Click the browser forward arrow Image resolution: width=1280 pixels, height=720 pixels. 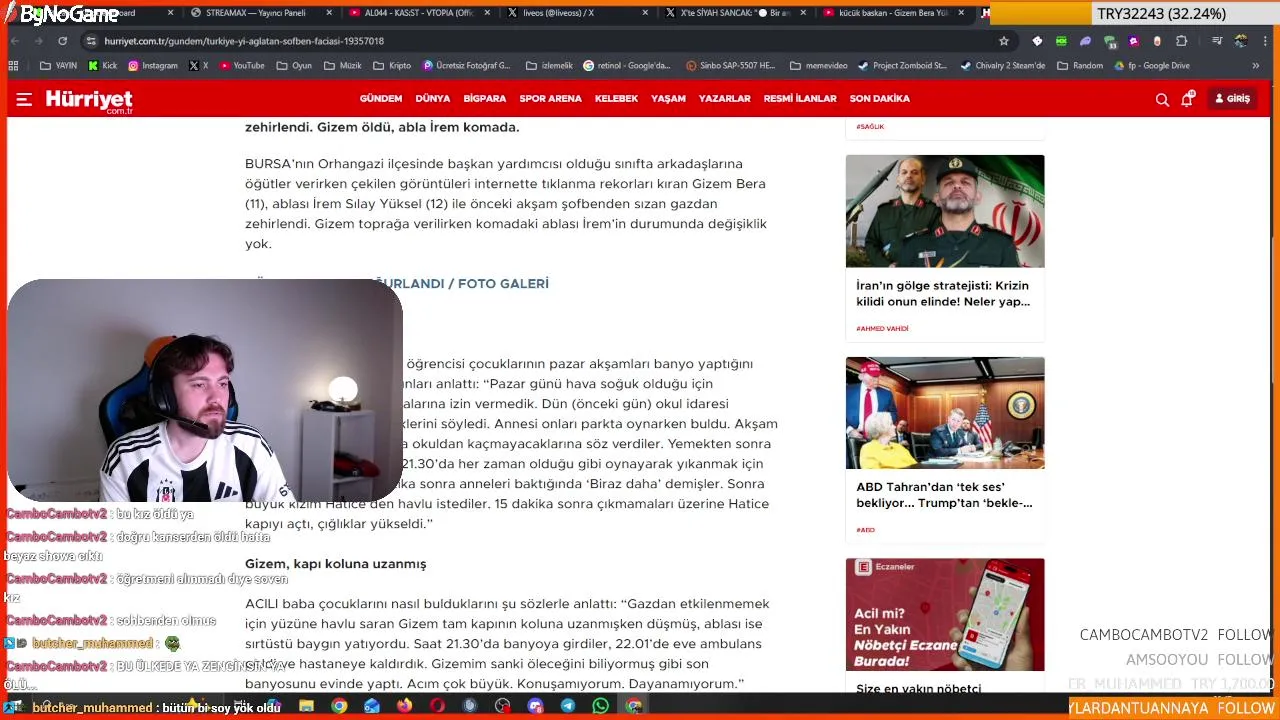tap(38, 41)
